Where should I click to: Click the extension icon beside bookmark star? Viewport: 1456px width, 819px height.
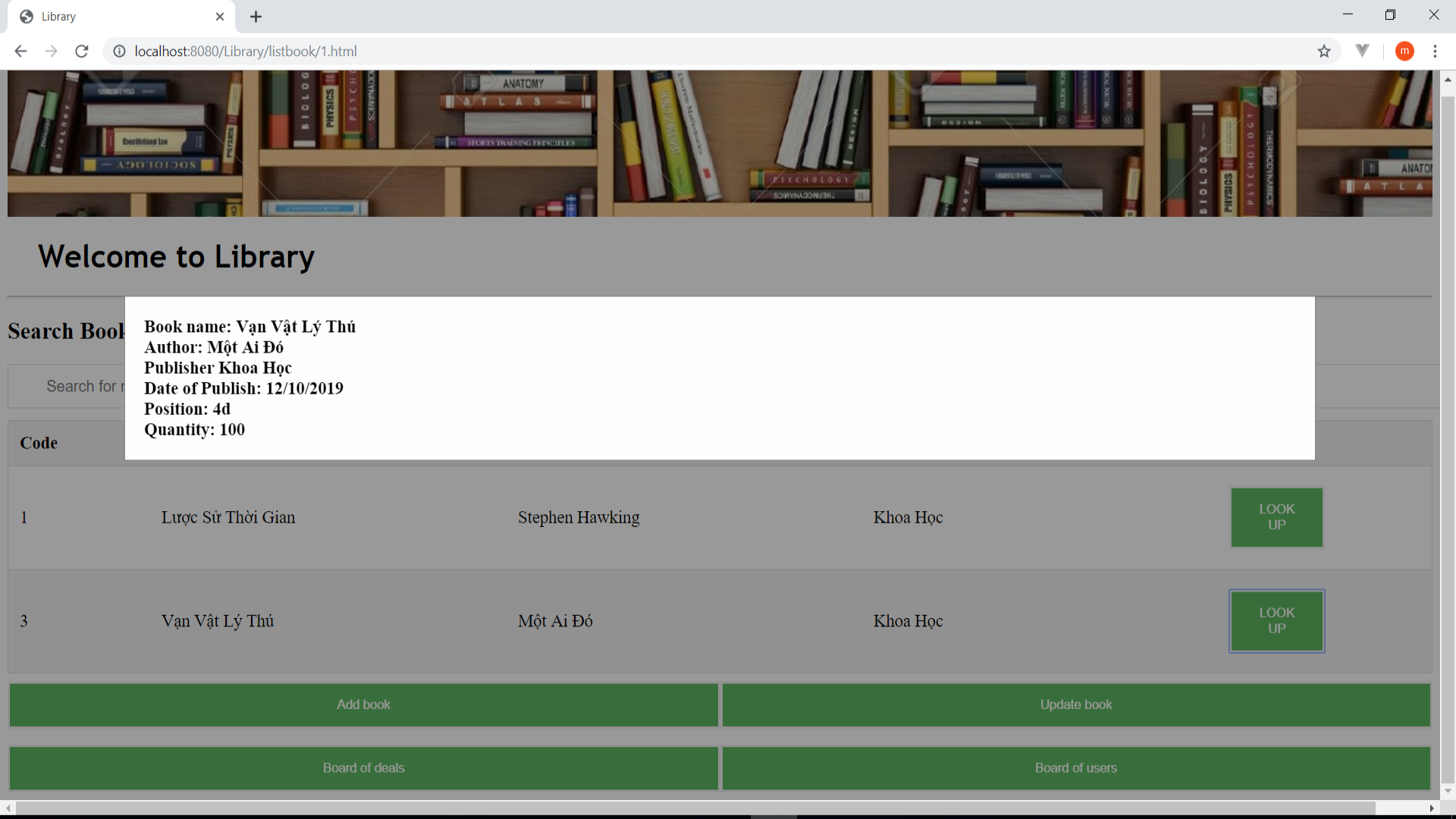1363,51
